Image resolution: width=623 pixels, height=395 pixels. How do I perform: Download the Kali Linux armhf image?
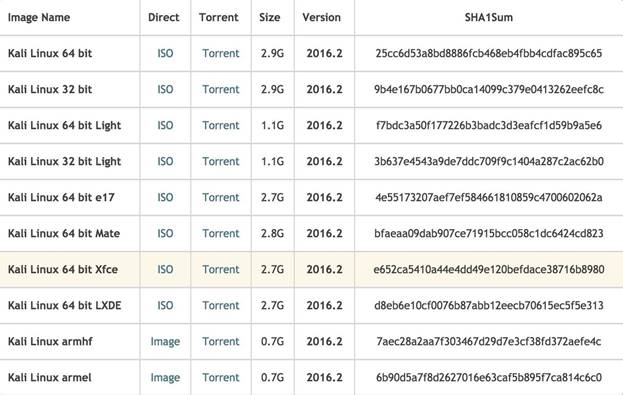165,342
